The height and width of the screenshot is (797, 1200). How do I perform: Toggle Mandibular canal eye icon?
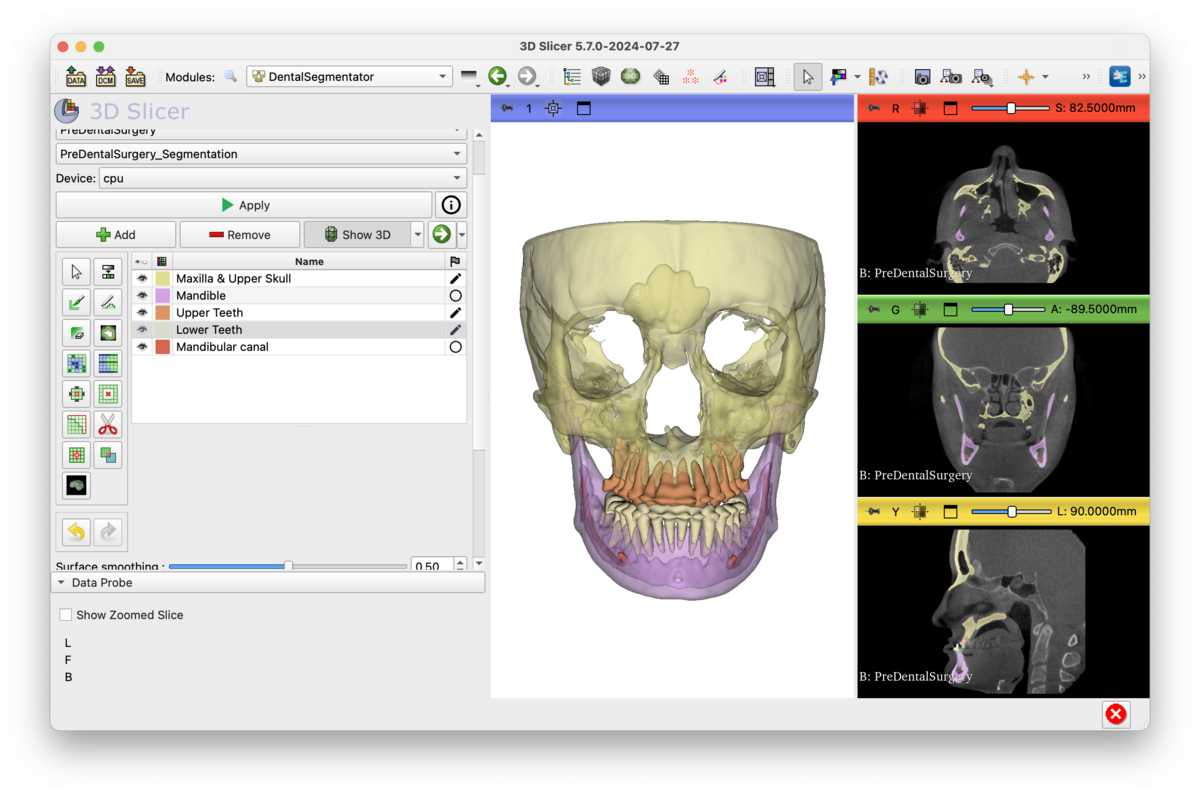tap(142, 347)
